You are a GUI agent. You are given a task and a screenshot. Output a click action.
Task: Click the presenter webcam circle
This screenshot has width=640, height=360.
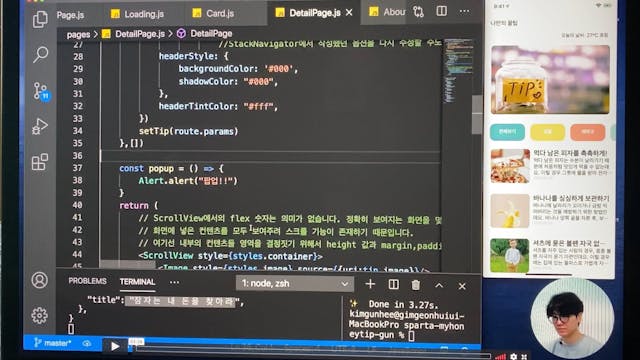point(572,318)
